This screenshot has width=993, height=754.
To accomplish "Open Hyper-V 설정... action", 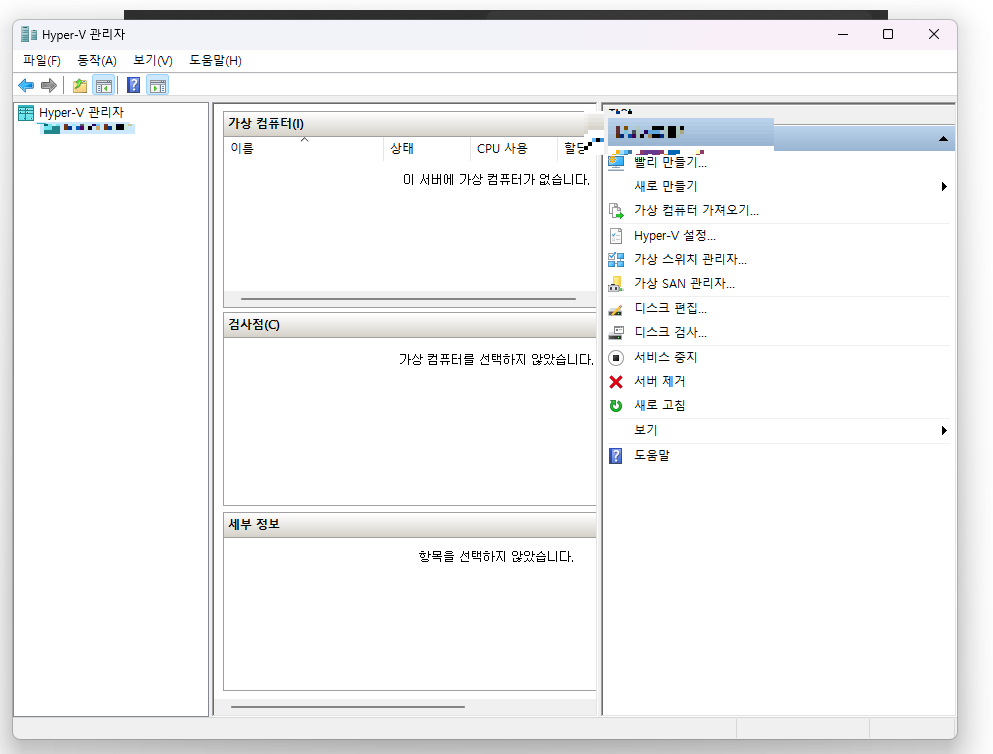I will [x=675, y=236].
